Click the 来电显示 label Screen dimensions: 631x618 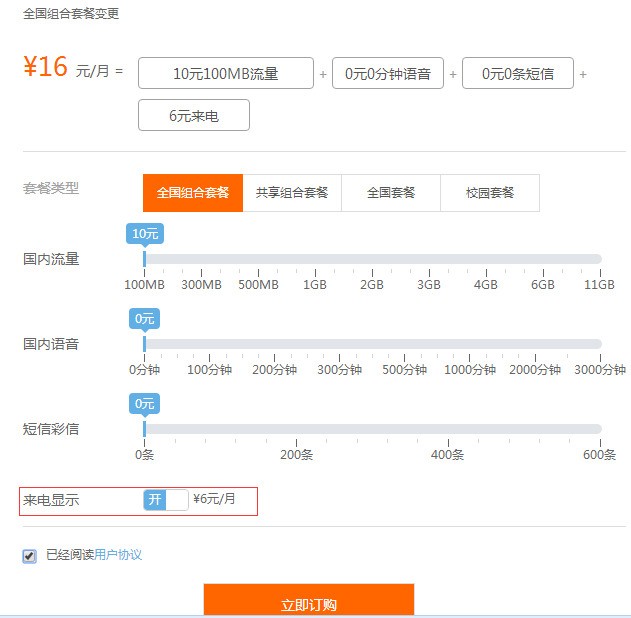pyautogui.click(x=51, y=500)
